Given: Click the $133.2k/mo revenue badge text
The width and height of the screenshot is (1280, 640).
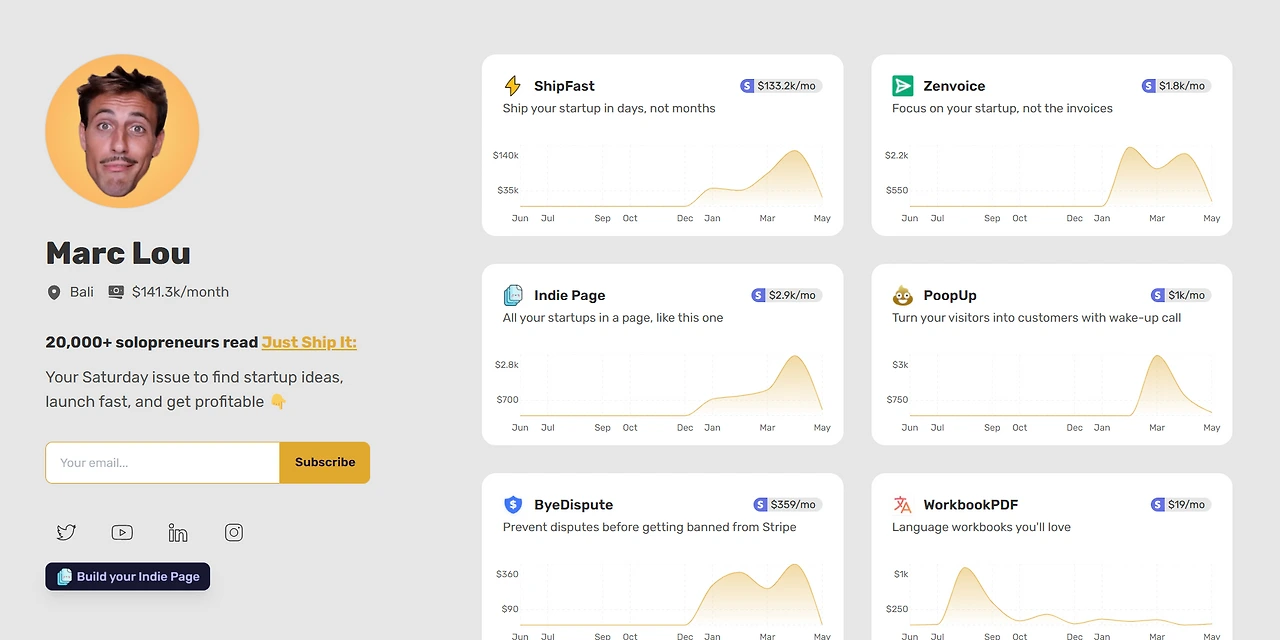Looking at the screenshot, I should (786, 86).
